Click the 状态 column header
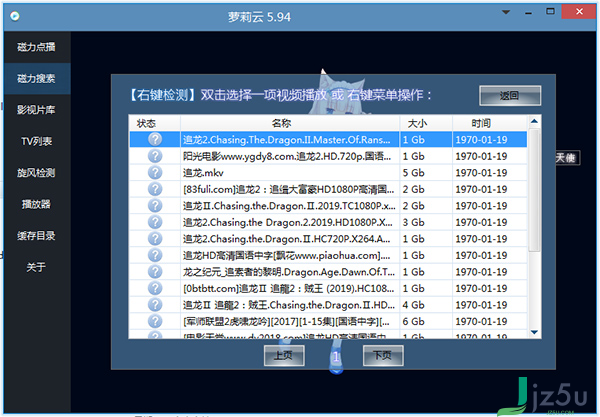Screen dimensions: 600x417 click(x=155, y=123)
